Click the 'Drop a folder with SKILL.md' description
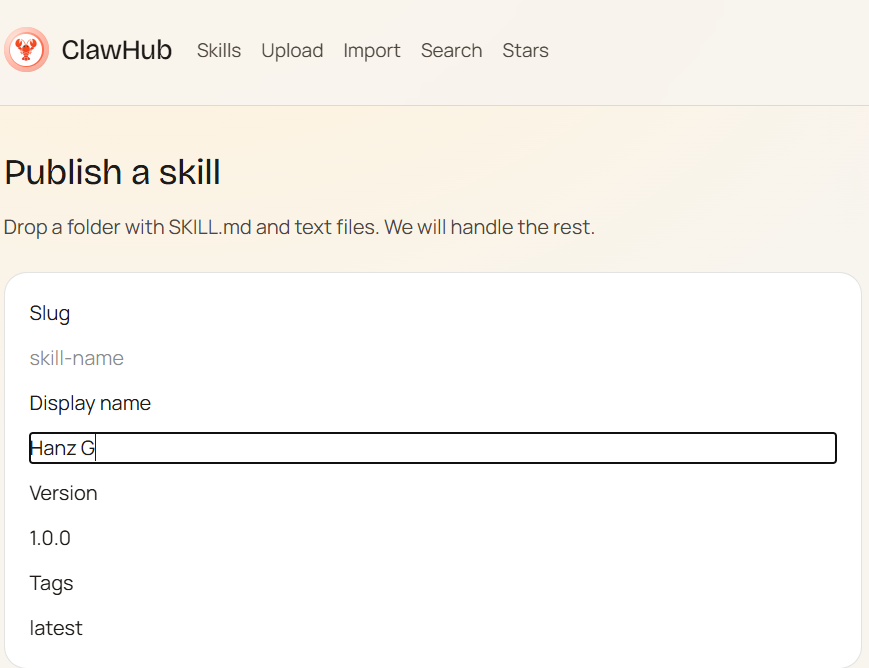The image size is (869, 668). (299, 227)
